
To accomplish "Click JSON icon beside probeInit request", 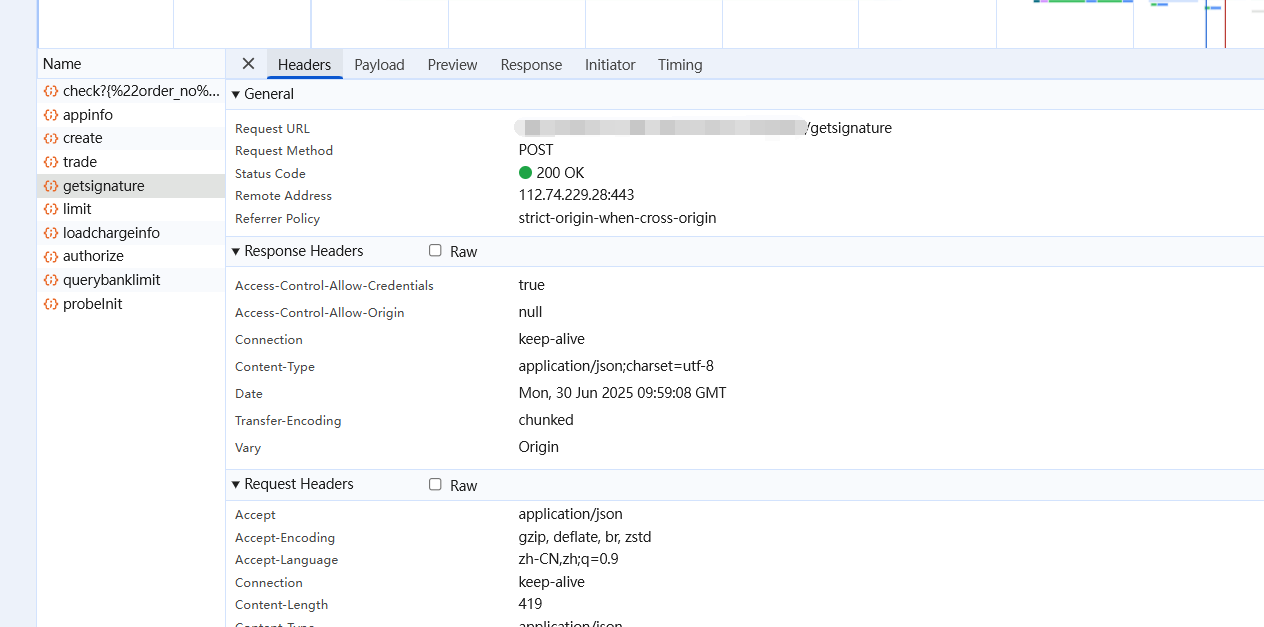I will pos(51,304).
